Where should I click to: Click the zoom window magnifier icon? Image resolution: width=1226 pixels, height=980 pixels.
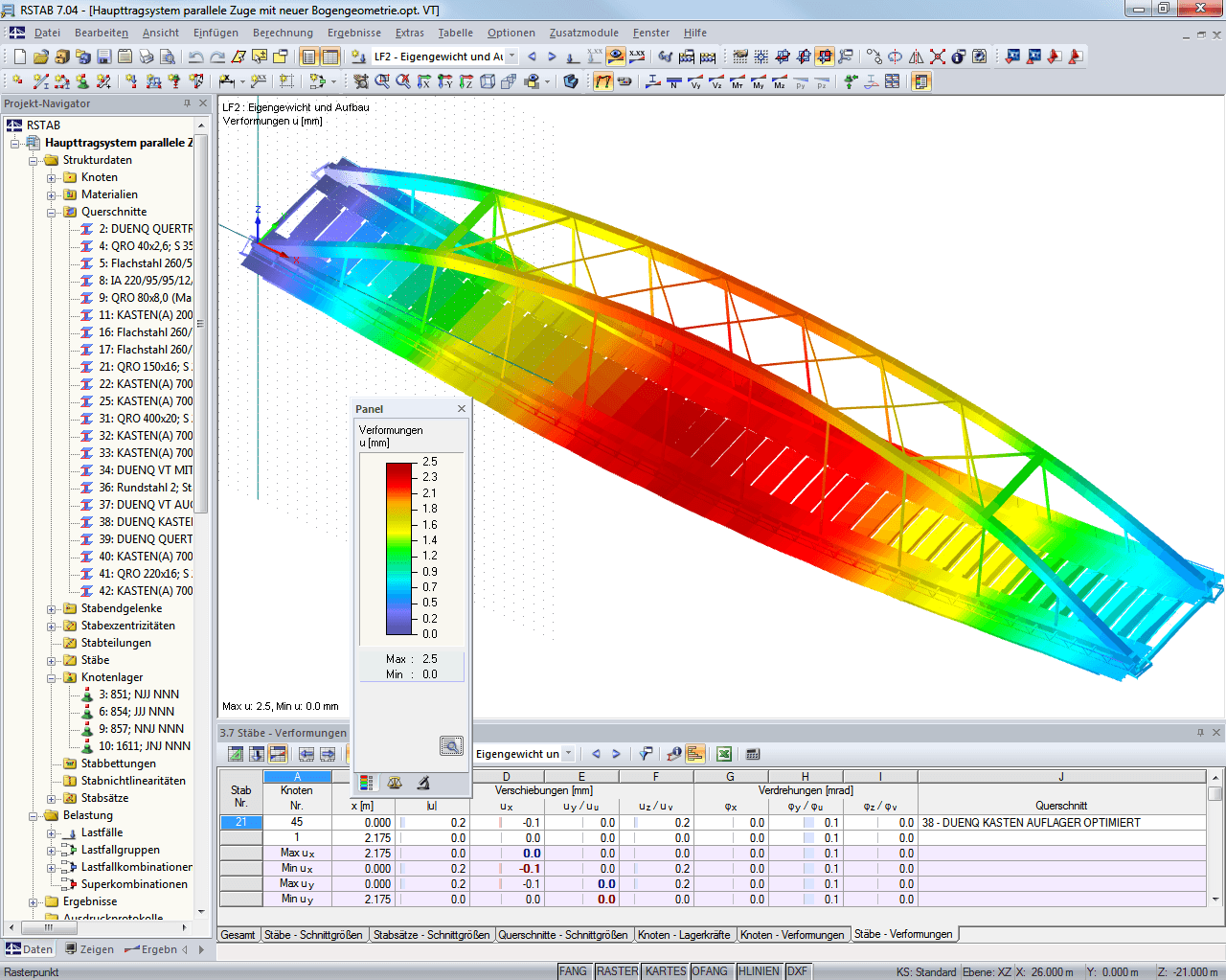382,81
